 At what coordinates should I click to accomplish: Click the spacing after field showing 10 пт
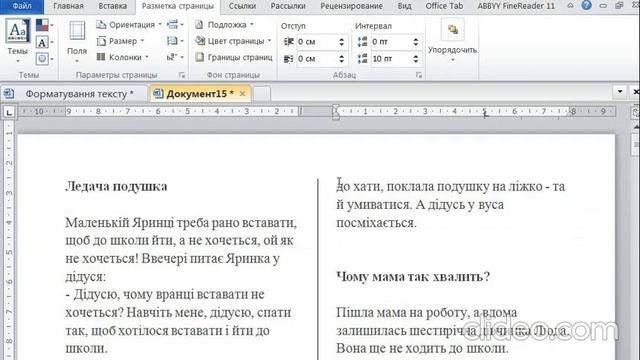pos(391,59)
